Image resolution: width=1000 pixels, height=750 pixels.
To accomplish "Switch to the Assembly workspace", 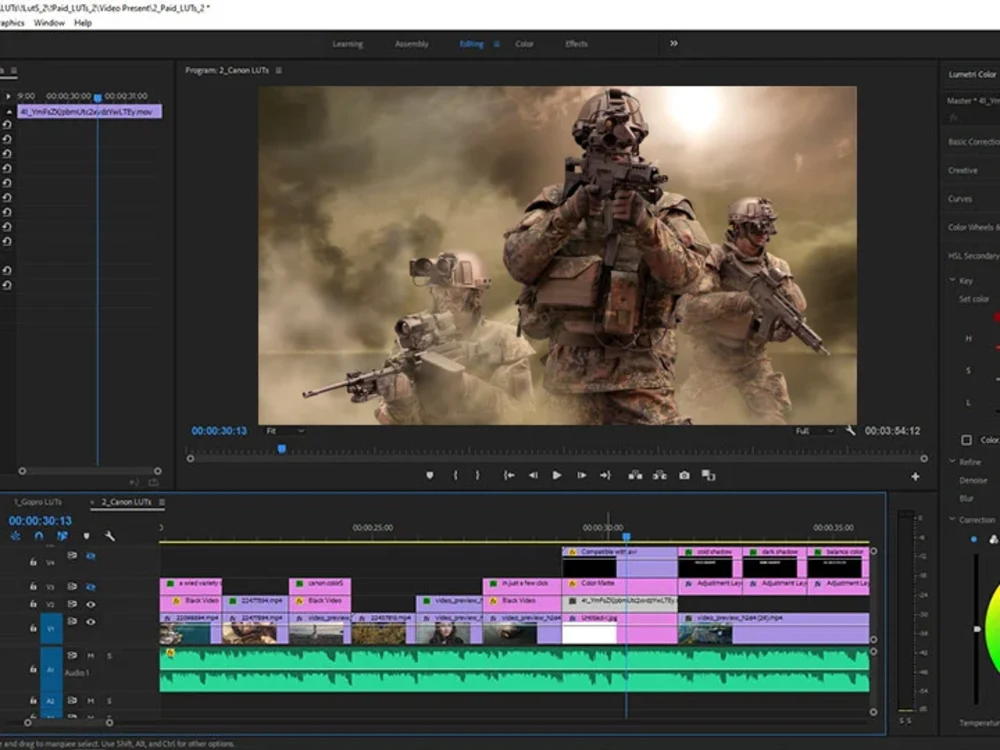I will (412, 44).
